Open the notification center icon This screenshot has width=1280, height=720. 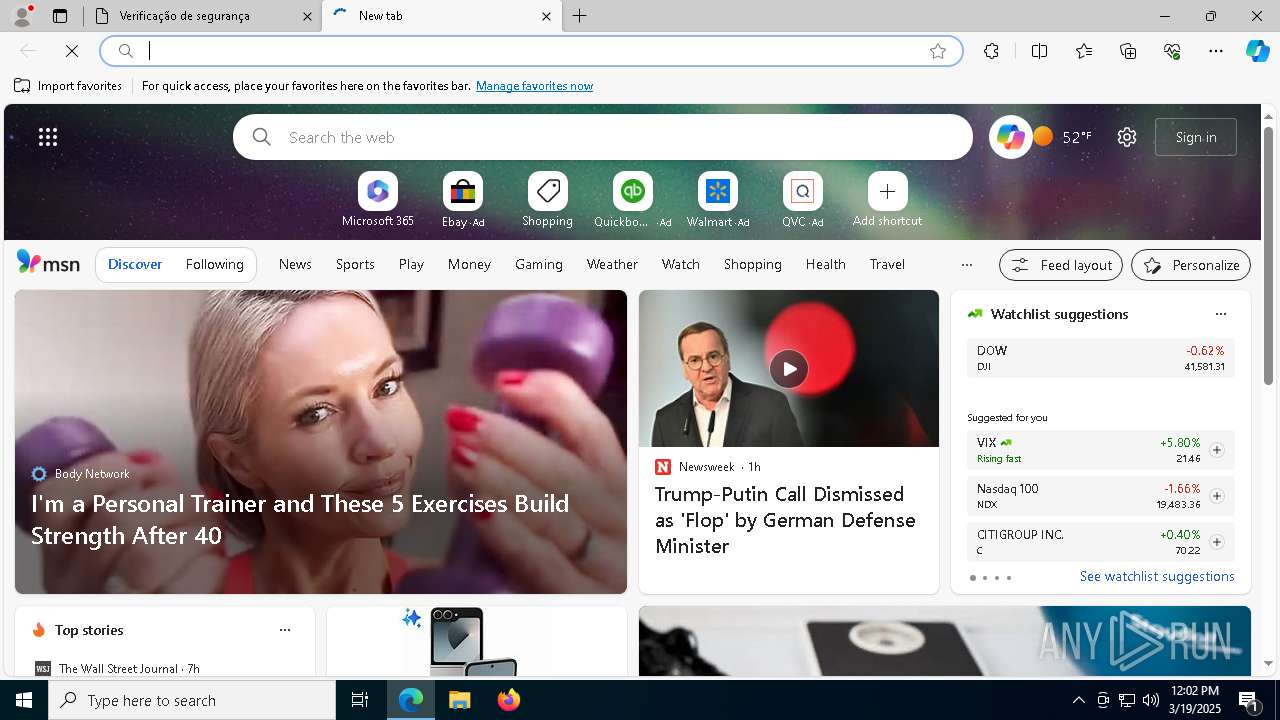[1249, 700]
